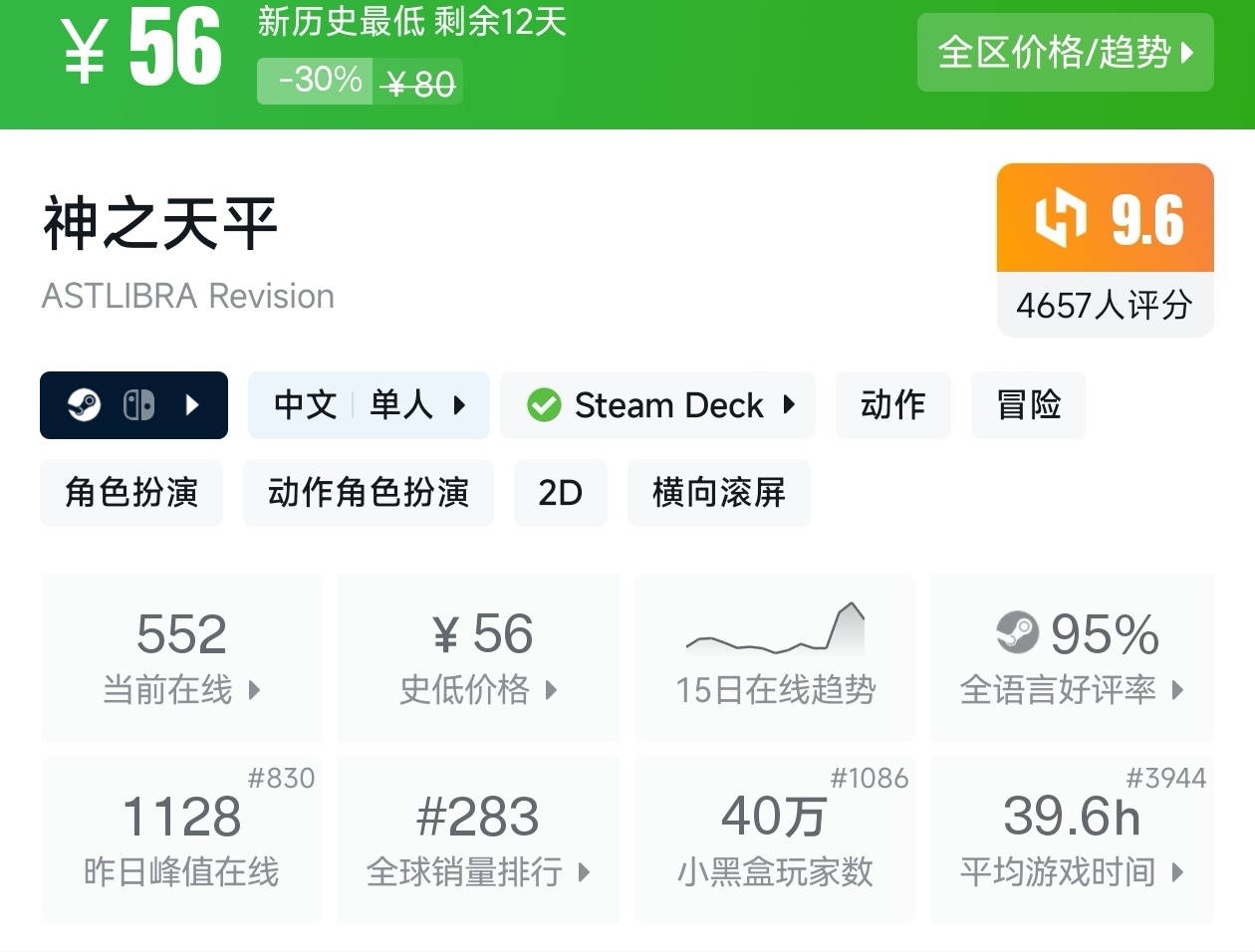This screenshot has width=1255, height=952.
Task: Expand Steam Deck compatibility arrow
Action: click(790, 405)
